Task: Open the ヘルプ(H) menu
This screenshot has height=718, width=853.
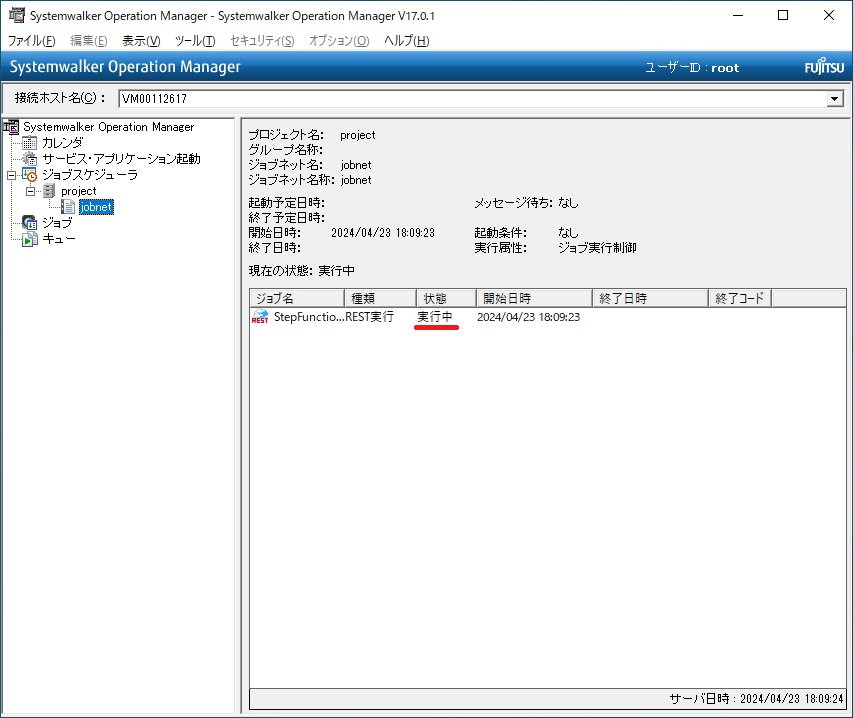Action: point(406,41)
